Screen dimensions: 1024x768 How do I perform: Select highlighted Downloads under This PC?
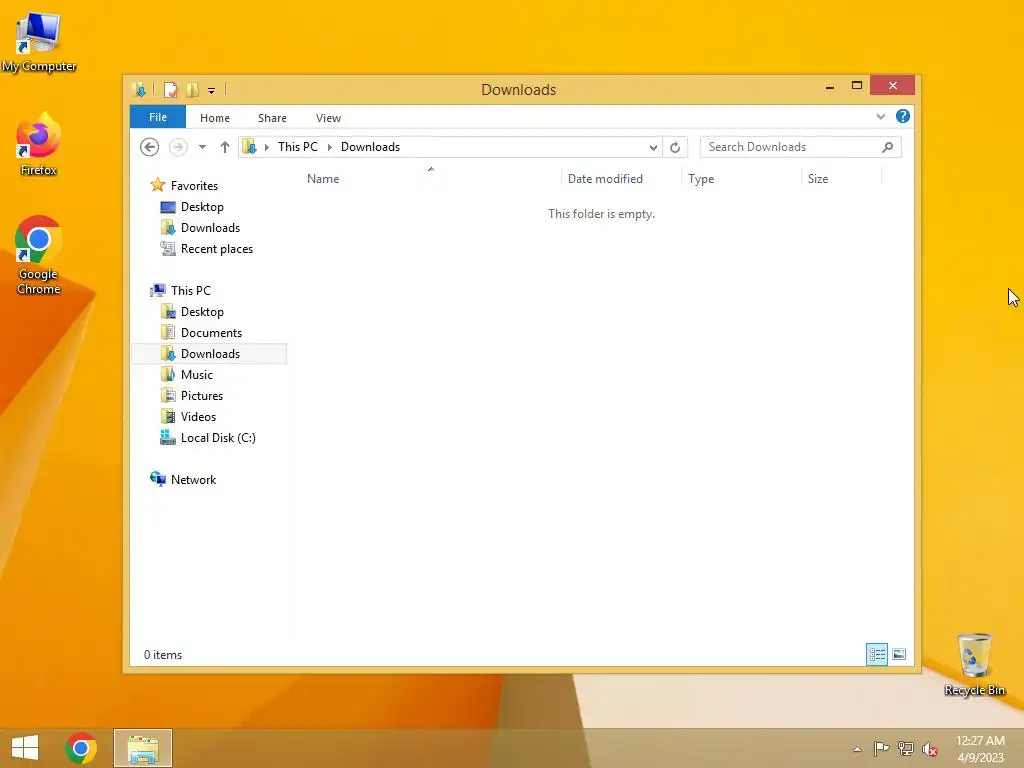pyautogui.click(x=209, y=354)
